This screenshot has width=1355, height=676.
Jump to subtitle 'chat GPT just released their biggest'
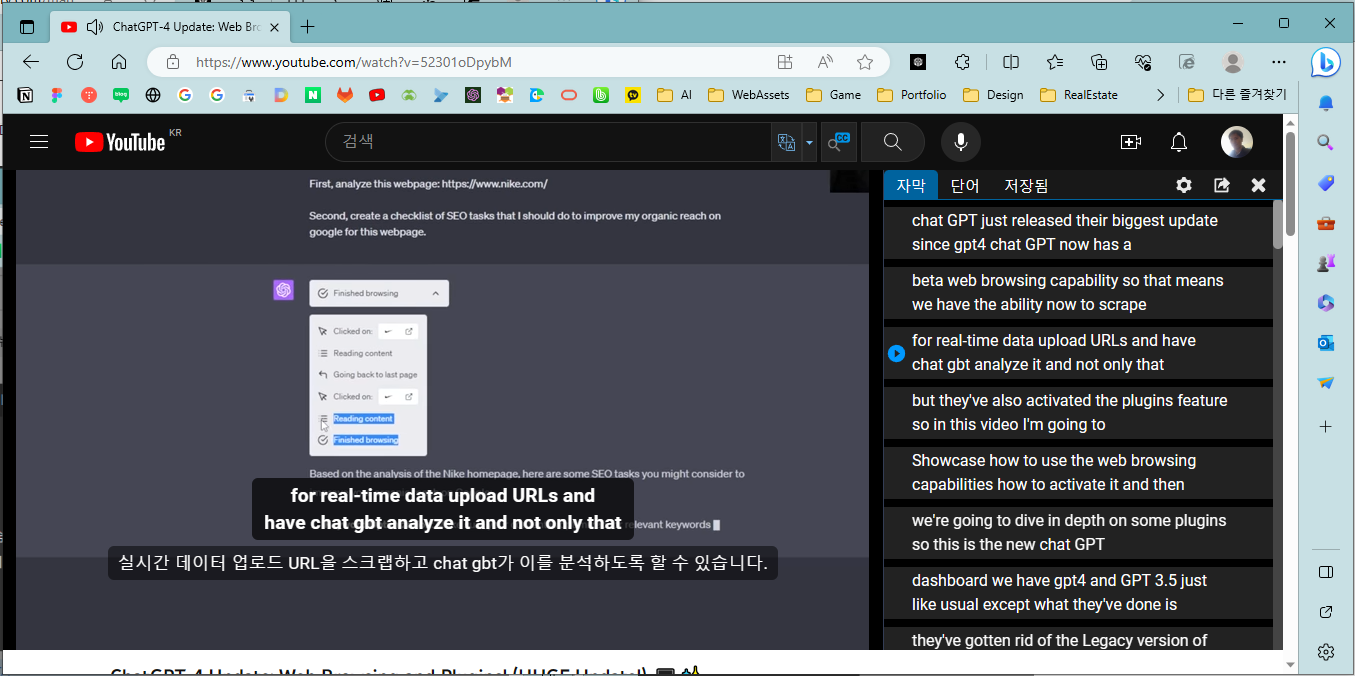coord(1078,232)
